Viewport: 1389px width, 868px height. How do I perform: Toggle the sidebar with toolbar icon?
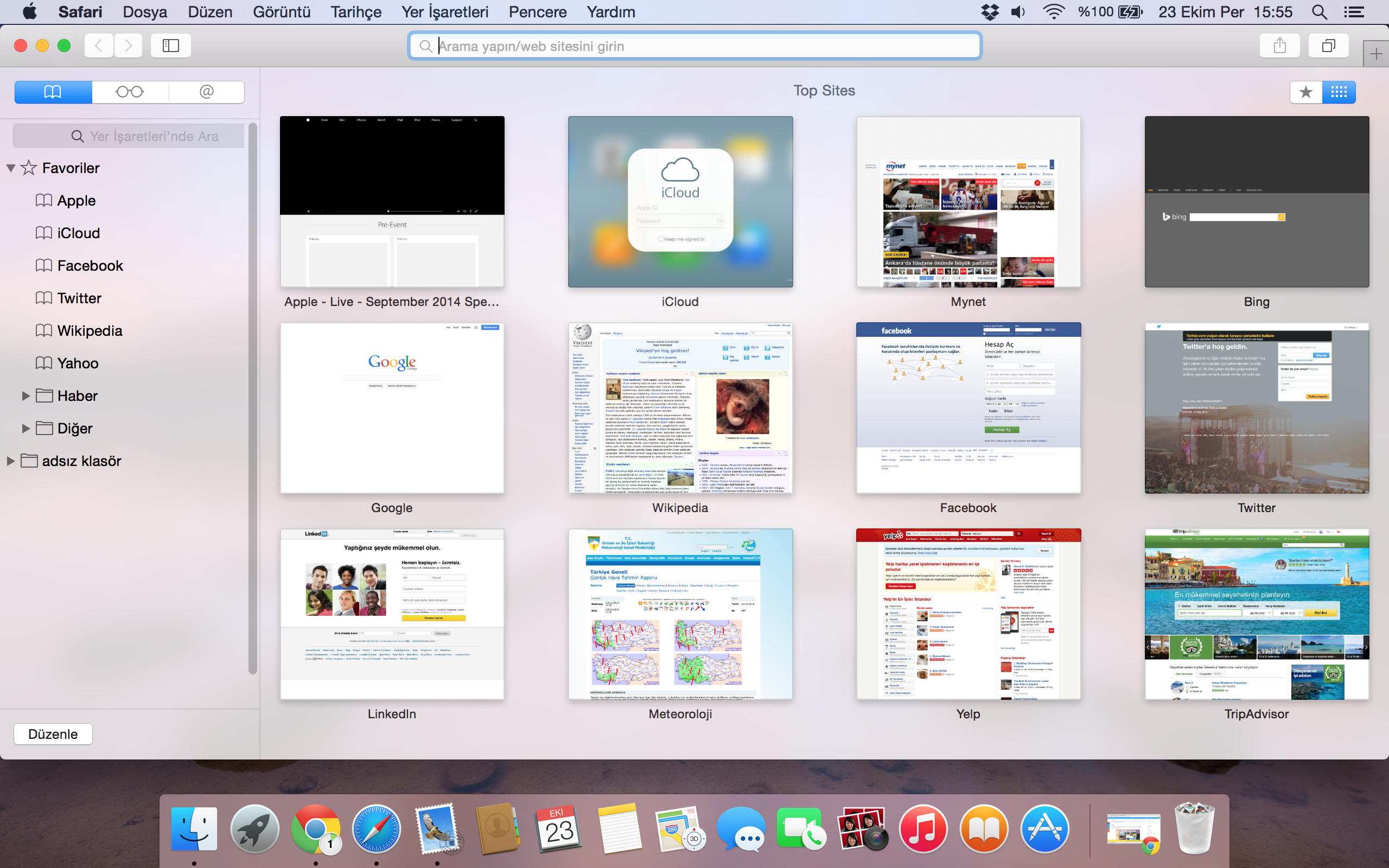tap(170, 46)
